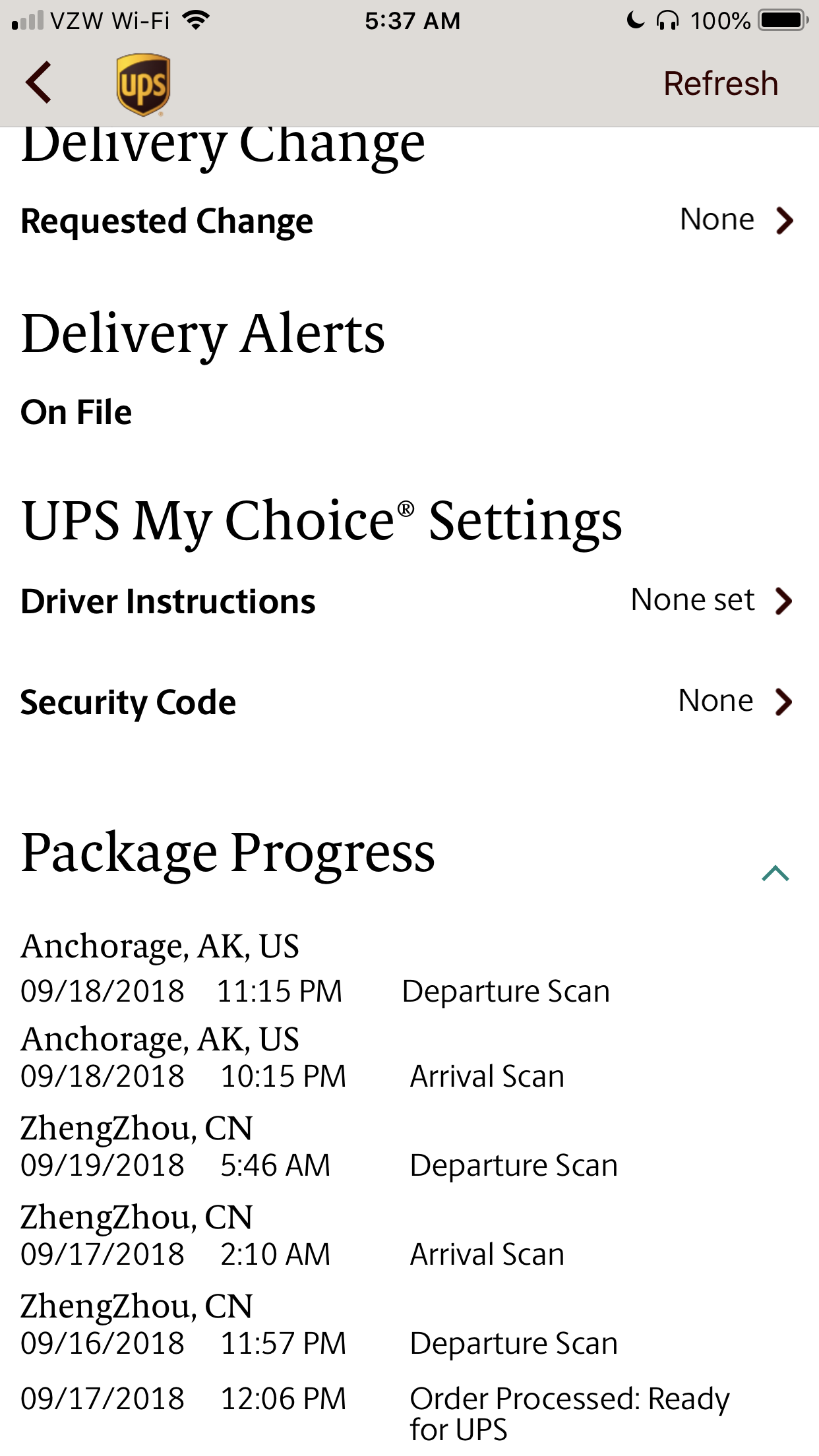Open Security Code chevron arrow

point(783,702)
